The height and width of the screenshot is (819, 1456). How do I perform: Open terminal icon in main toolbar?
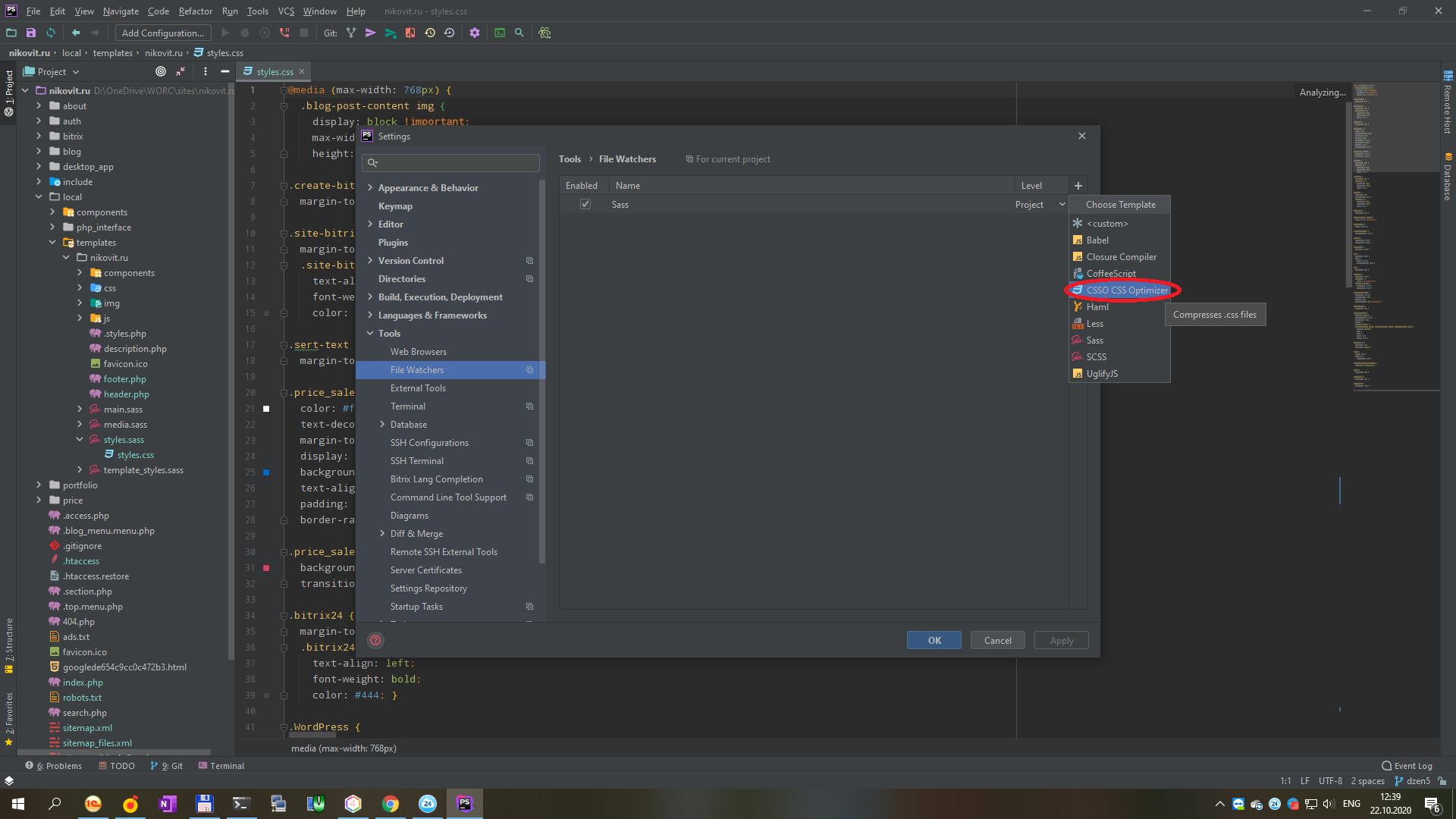[x=500, y=33]
